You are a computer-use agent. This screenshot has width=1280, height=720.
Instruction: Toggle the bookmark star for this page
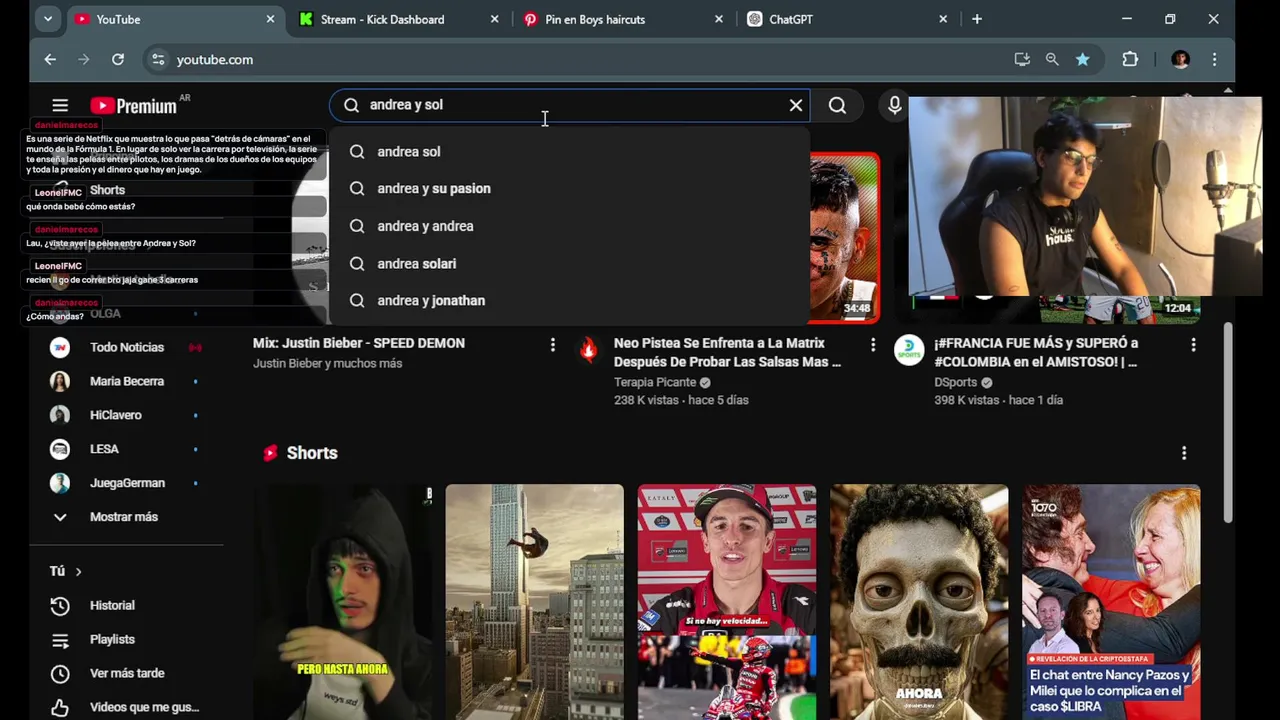(x=1082, y=60)
